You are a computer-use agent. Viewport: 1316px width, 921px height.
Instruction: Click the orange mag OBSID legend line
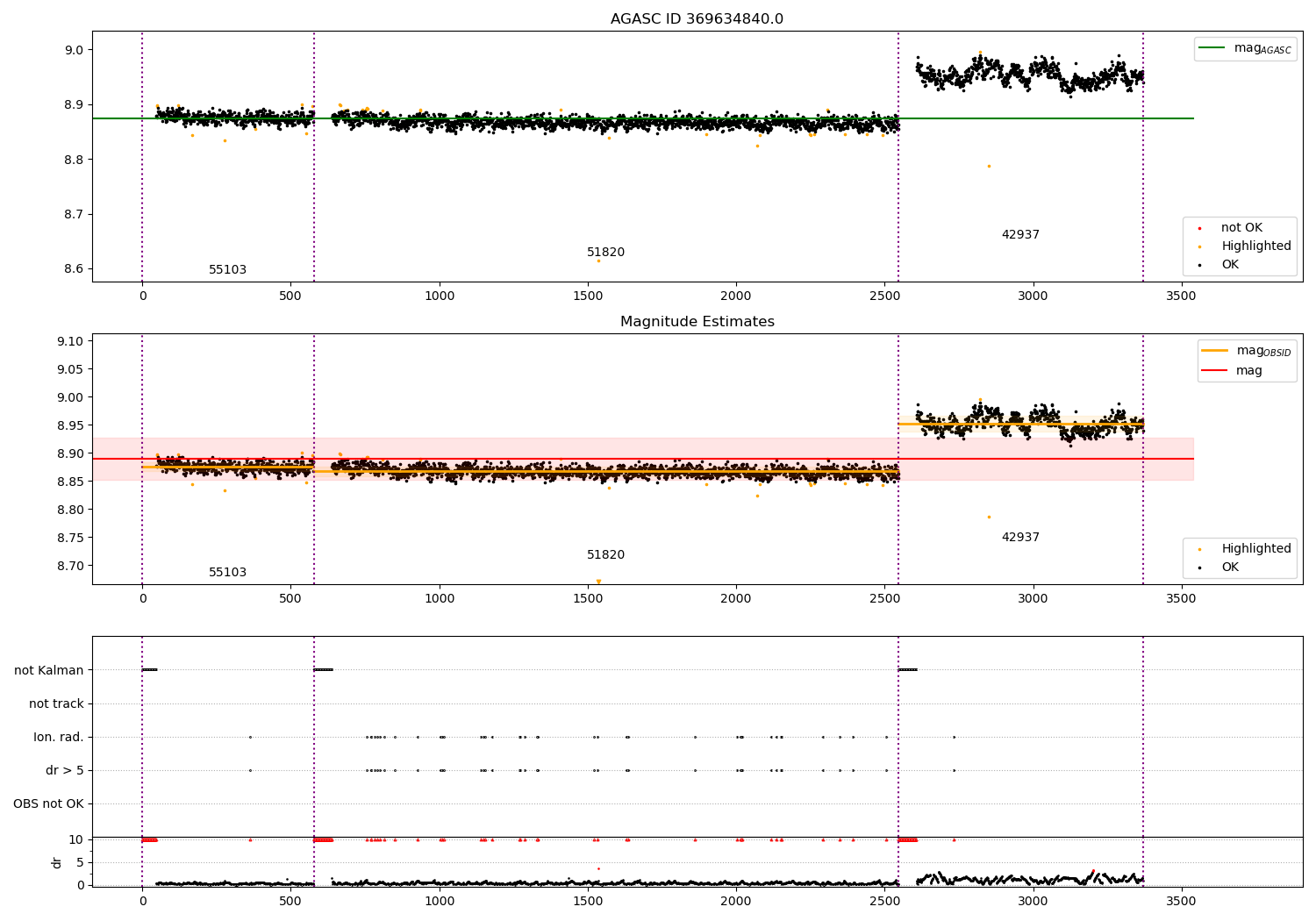tap(1214, 351)
